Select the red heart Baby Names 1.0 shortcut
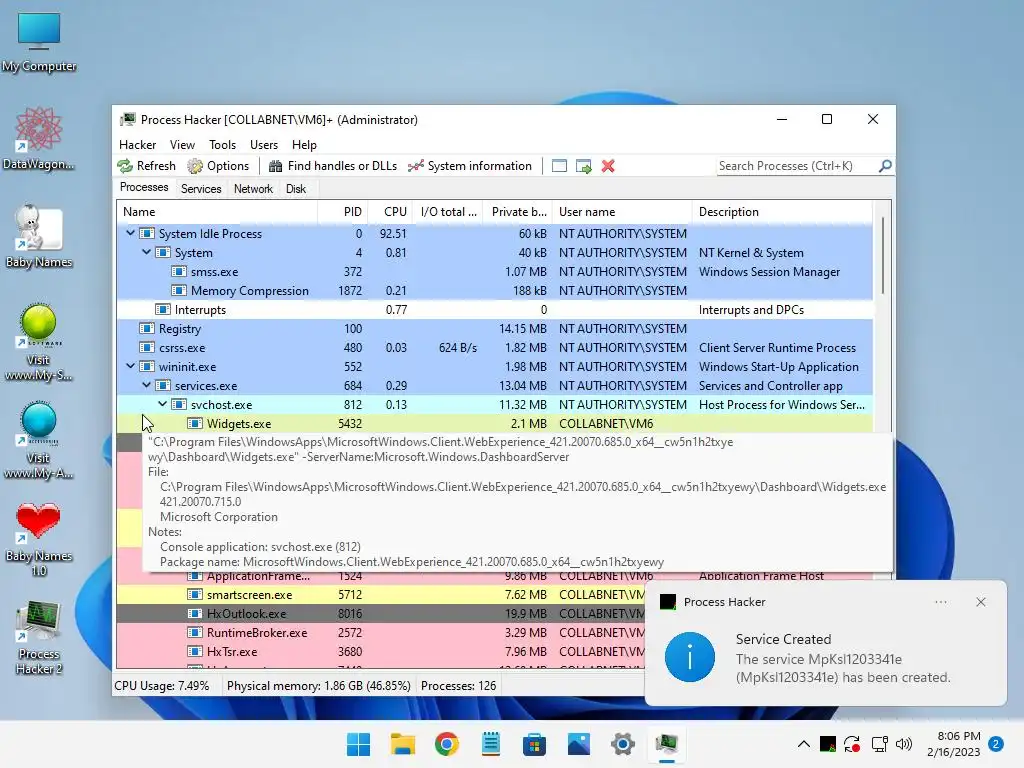This screenshot has width=1024, height=768. (39, 539)
